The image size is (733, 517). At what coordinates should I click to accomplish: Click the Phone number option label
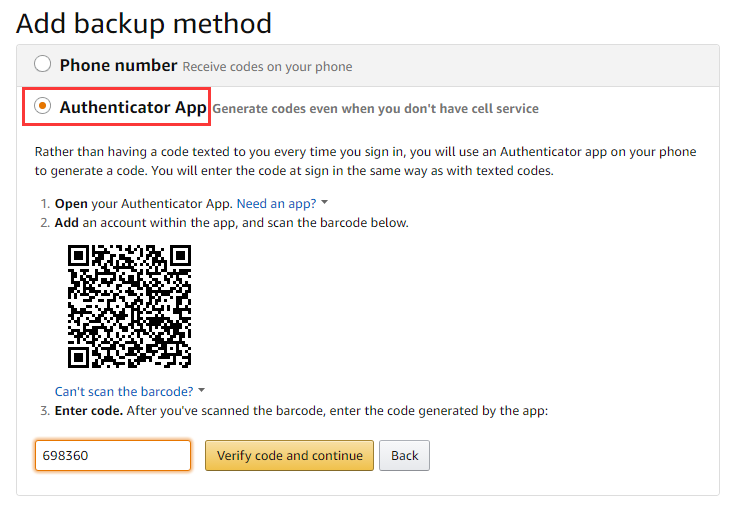(x=118, y=65)
